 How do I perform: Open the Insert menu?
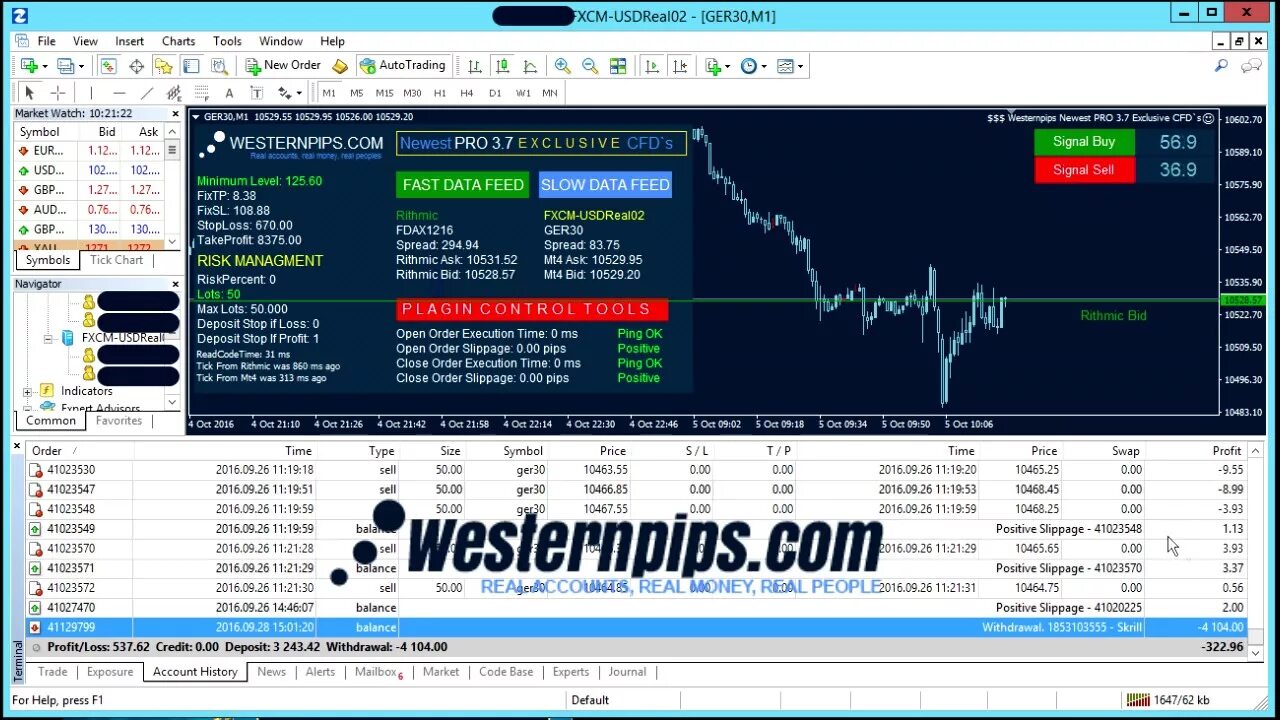tap(129, 41)
